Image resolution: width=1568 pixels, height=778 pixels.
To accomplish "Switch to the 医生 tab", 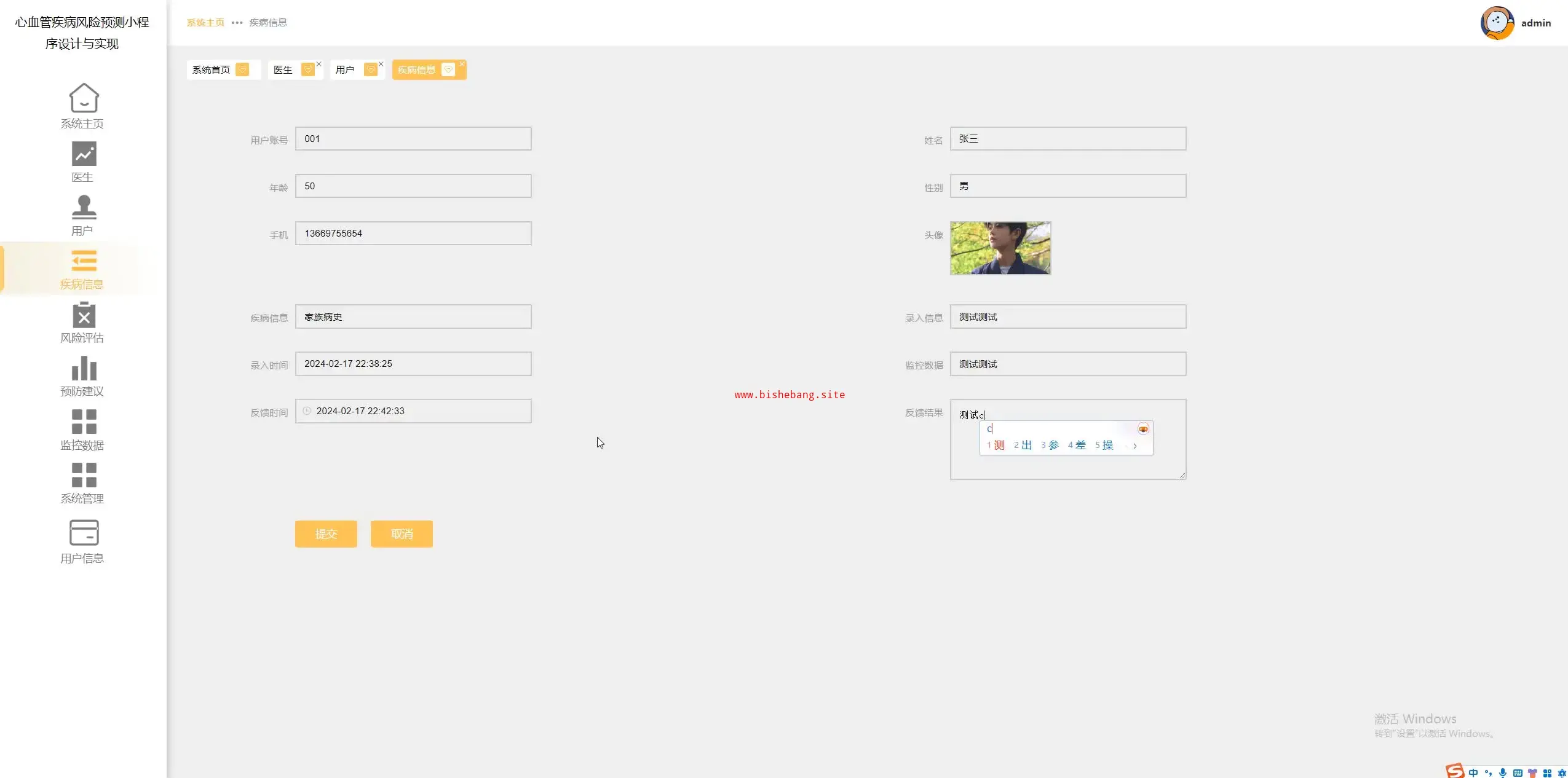I will coord(283,70).
